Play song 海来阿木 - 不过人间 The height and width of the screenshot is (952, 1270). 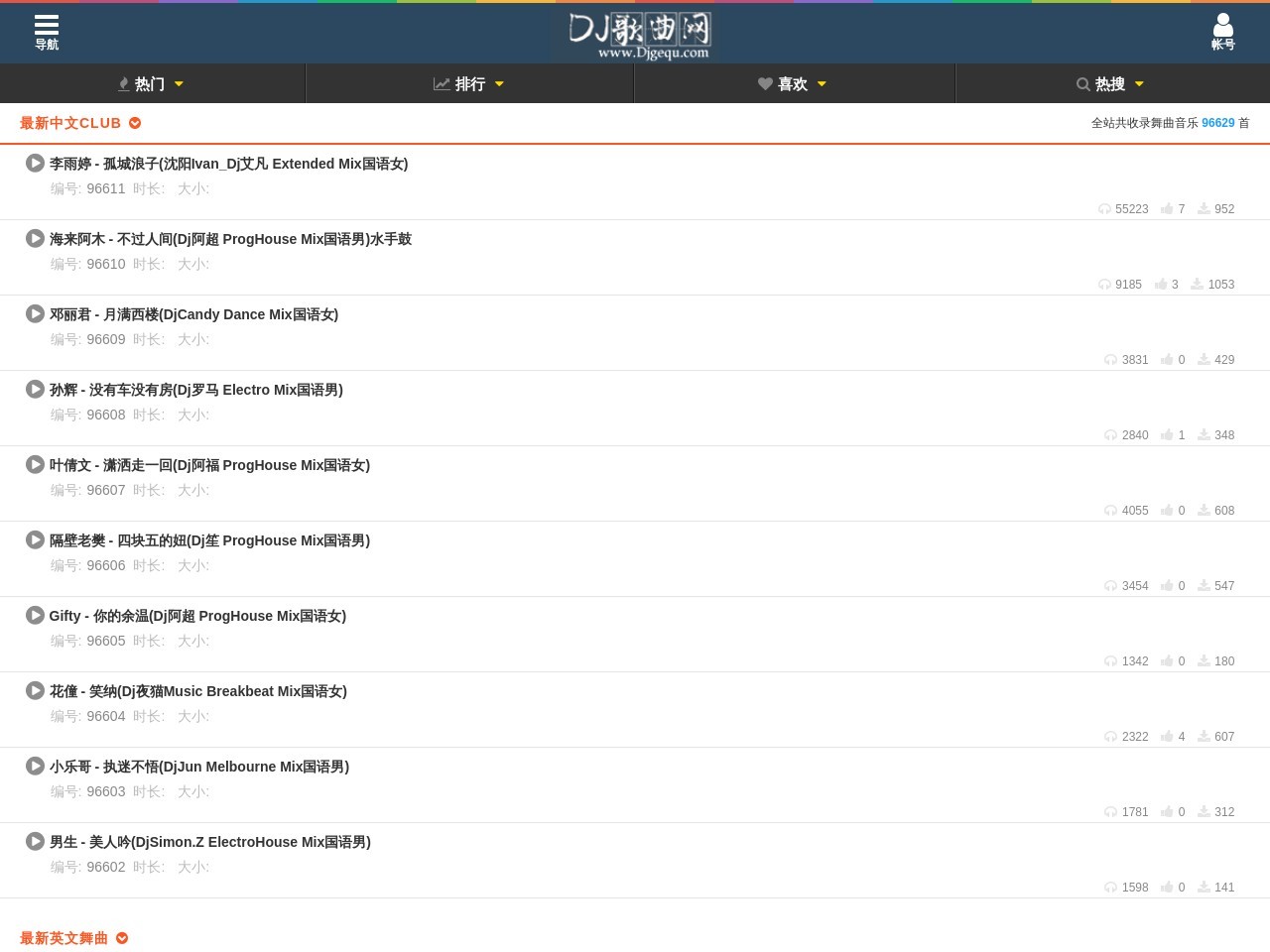point(35,238)
